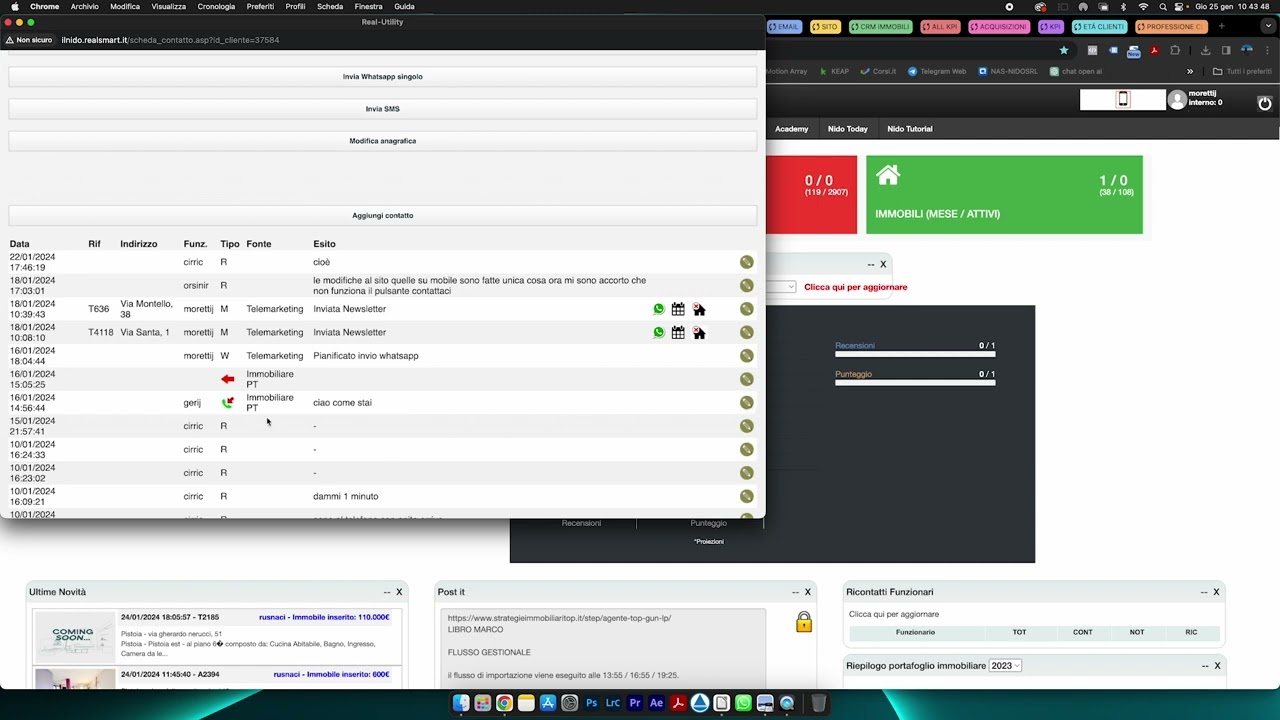Click house icon in the T636 row
1280x720 pixels.
coord(699,309)
